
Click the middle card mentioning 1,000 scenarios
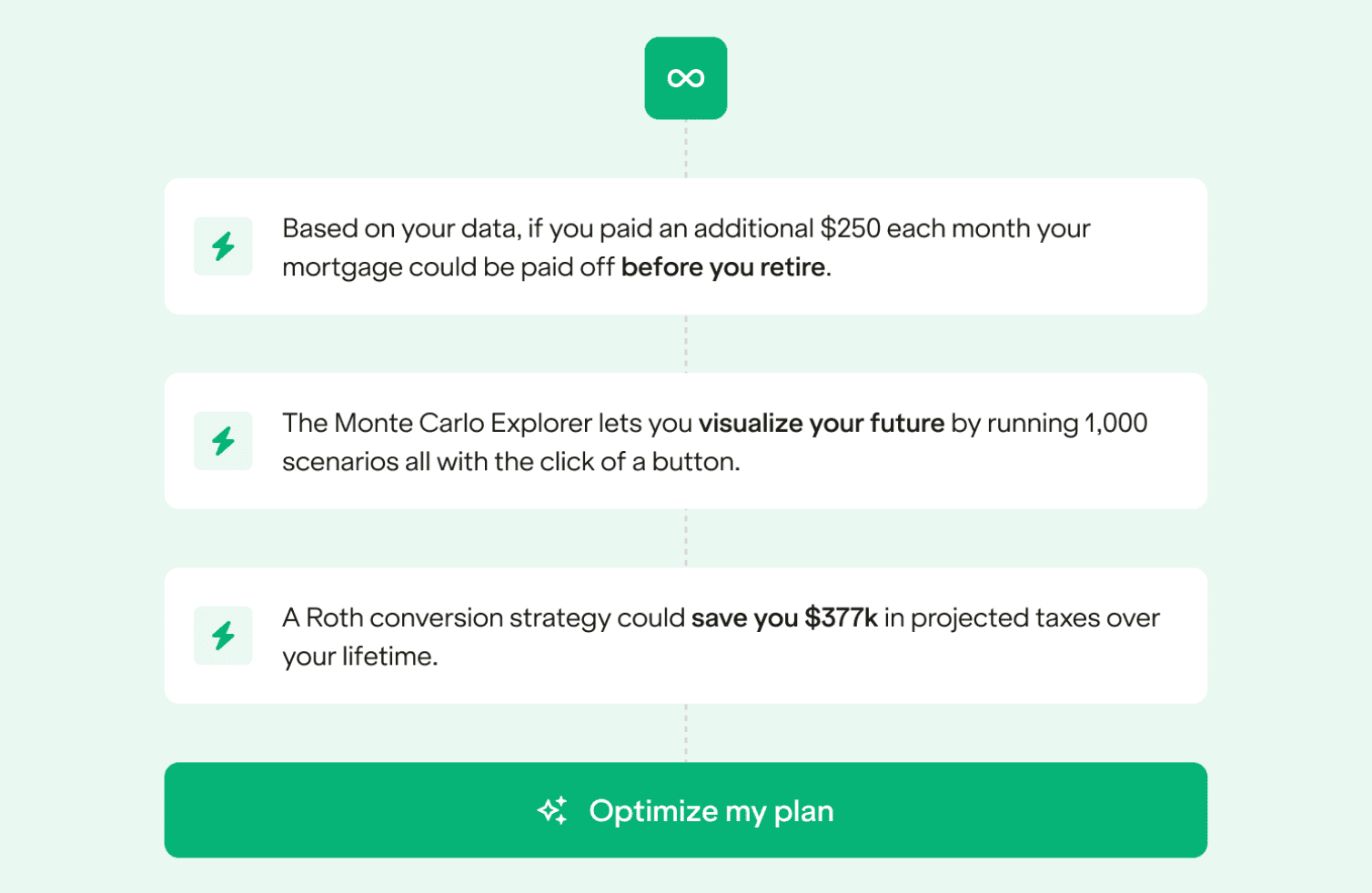pyautogui.click(x=685, y=440)
